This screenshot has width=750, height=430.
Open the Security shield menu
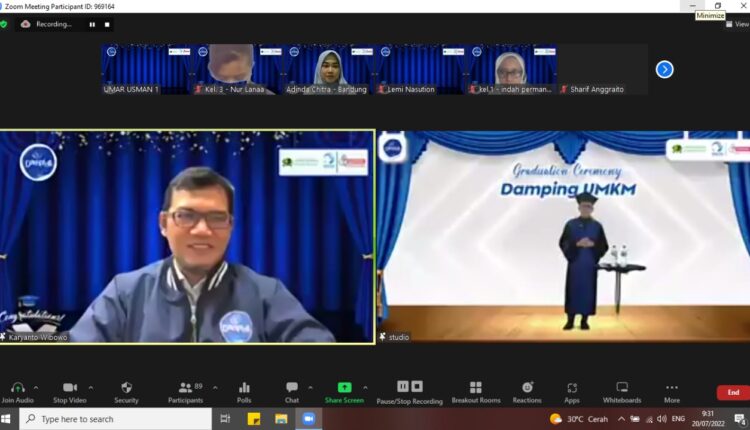point(126,388)
